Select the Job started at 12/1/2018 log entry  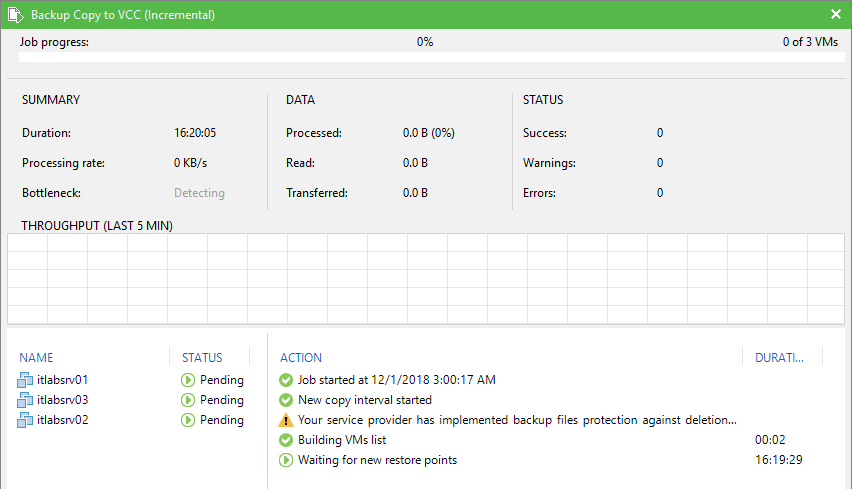click(x=397, y=380)
